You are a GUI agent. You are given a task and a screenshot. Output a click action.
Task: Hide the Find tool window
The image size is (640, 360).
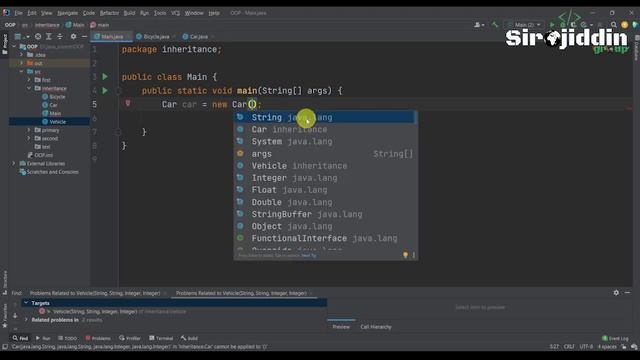pos(627,293)
